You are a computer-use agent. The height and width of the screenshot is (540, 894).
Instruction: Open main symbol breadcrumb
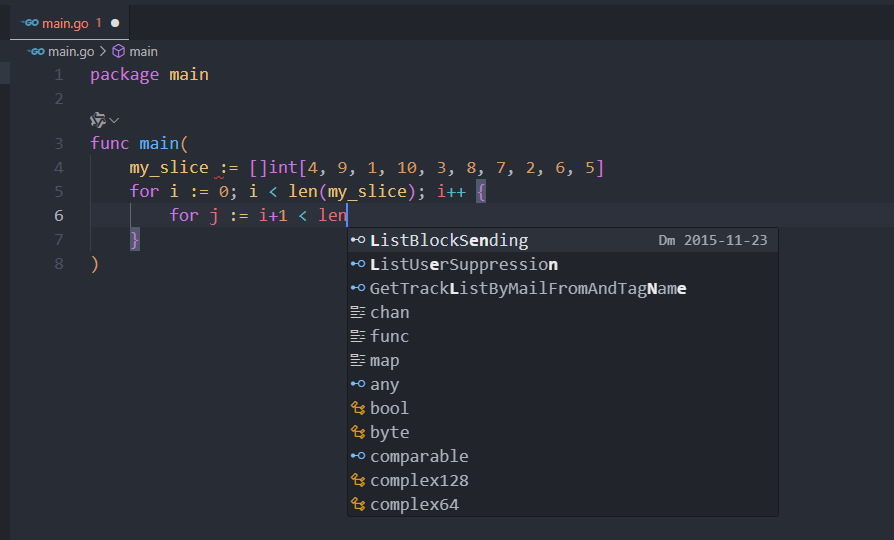pyautogui.click(x=143, y=51)
